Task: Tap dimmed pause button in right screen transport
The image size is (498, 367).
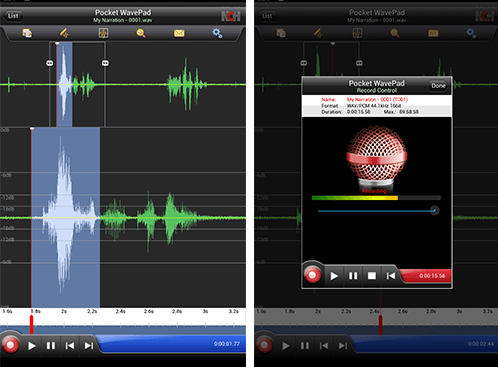Action: 305,346
